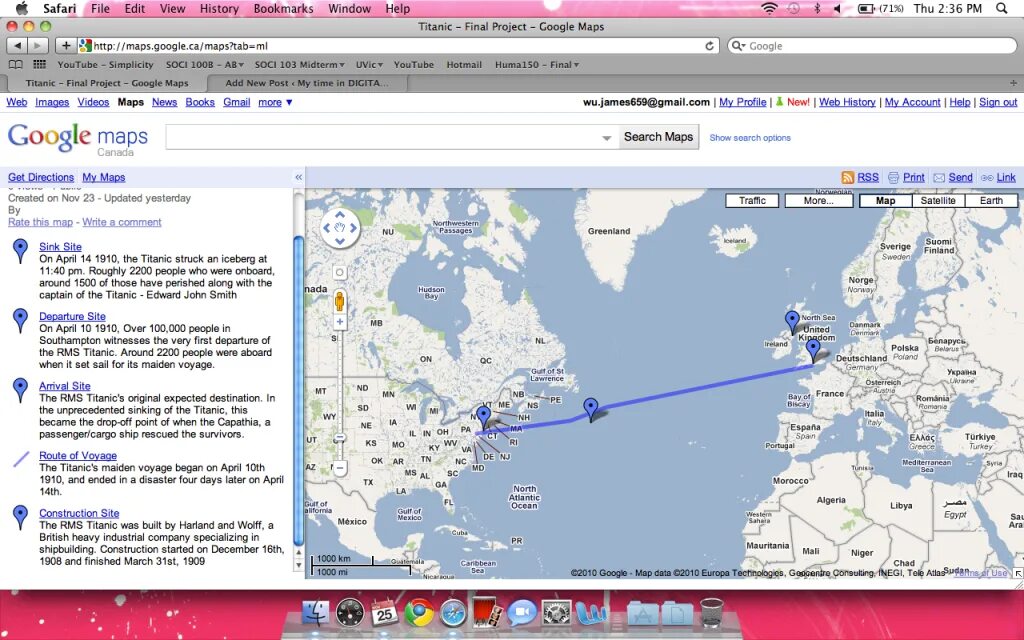This screenshot has height=640, width=1024.
Task: Click the Search Maps button
Action: point(658,136)
